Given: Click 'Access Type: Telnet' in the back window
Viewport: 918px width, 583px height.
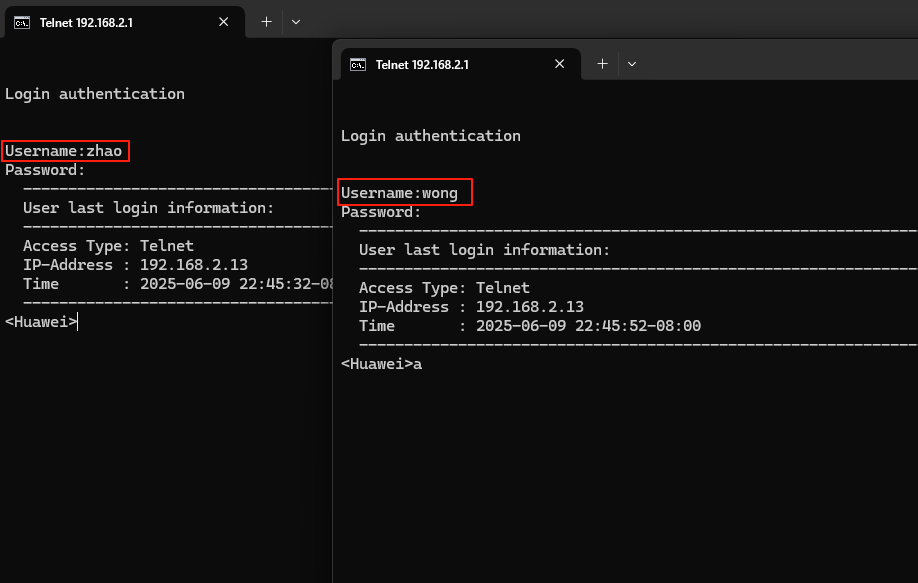Looking at the screenshot, I should pyautogui.click(x=108, y=246).
